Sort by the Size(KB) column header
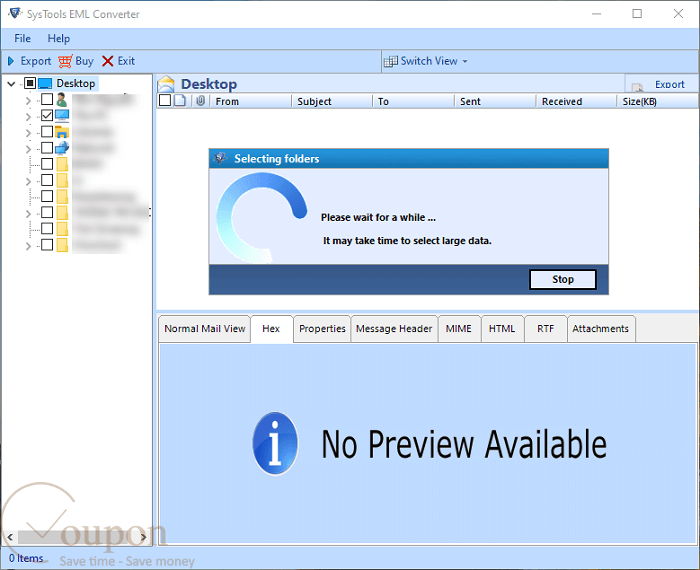700x570 pixels. (x=657, y=101)
